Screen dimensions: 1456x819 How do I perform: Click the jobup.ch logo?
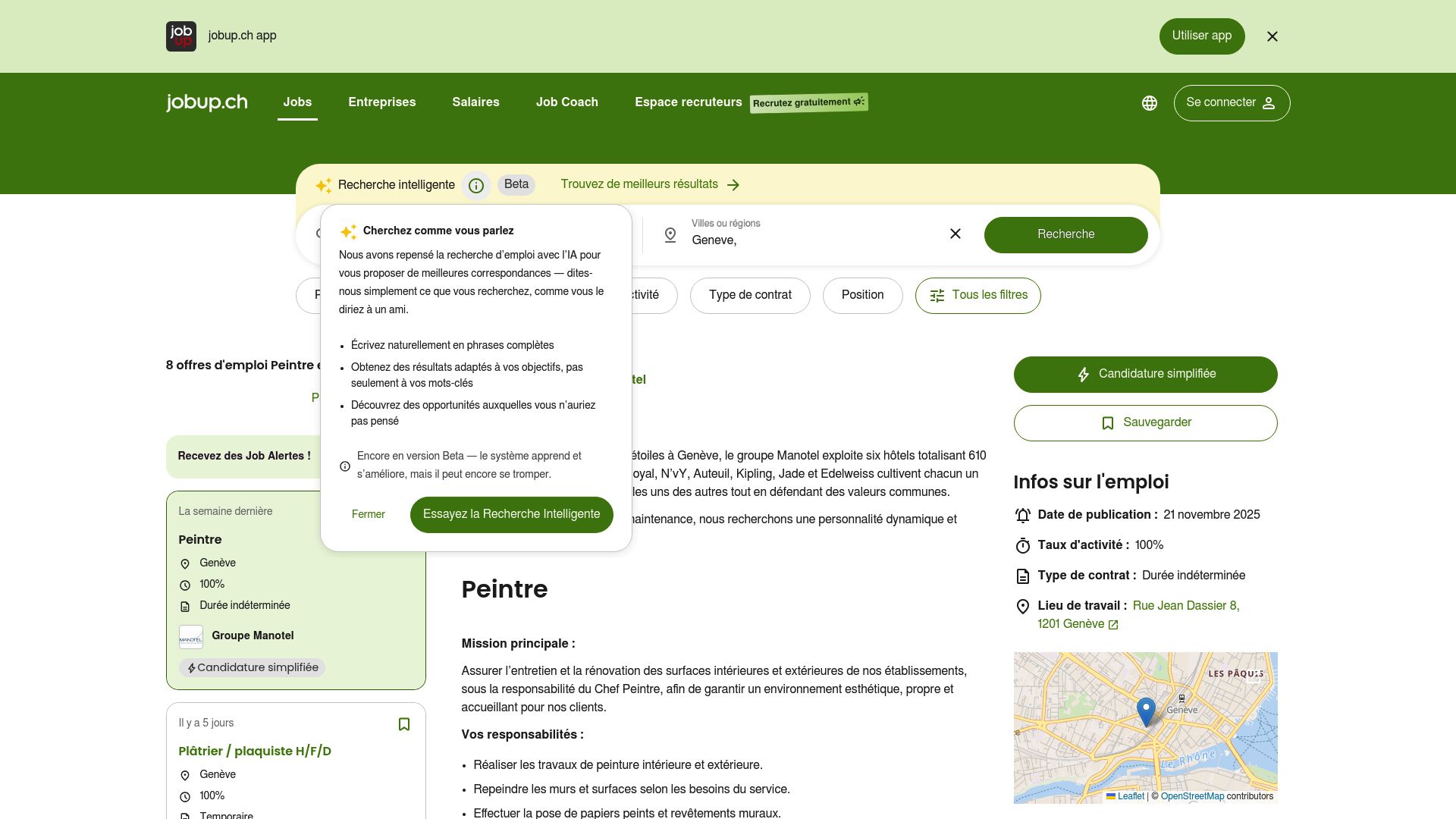(x=206, y=102)
